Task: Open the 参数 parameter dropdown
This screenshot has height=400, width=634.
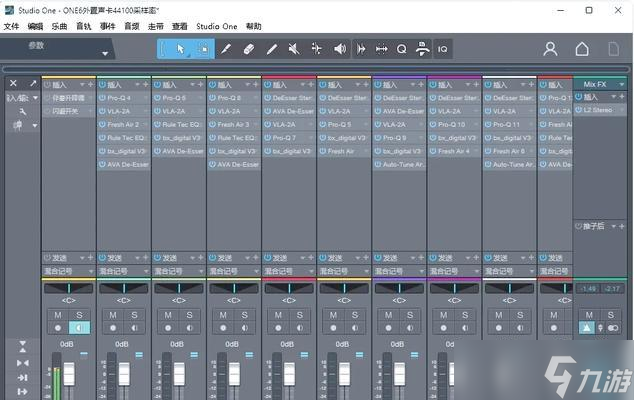Action: (x=104, y=53)
